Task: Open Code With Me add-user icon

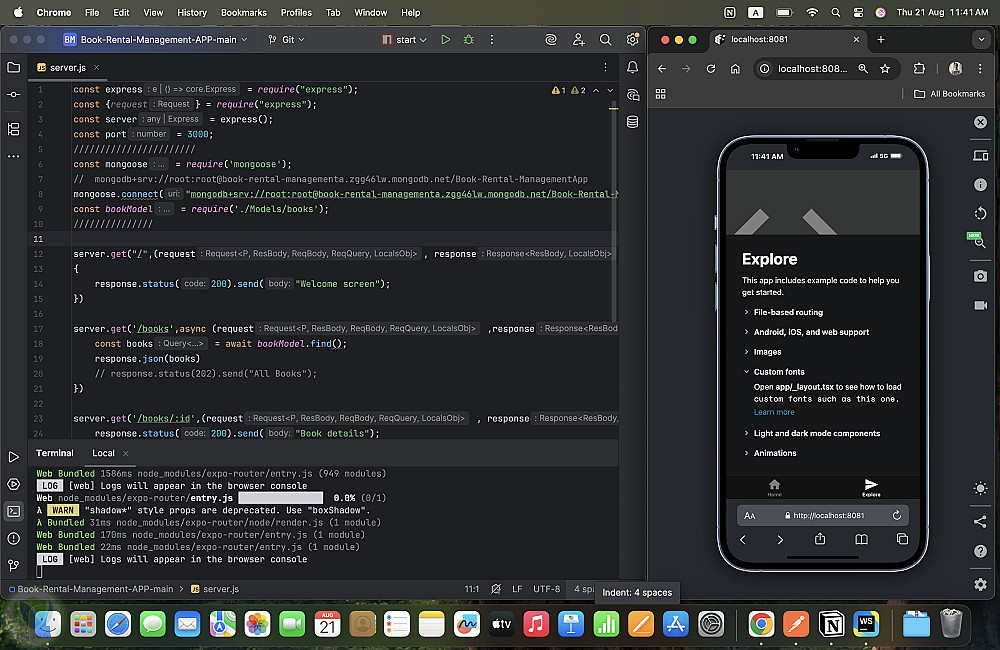Action: 578,40
